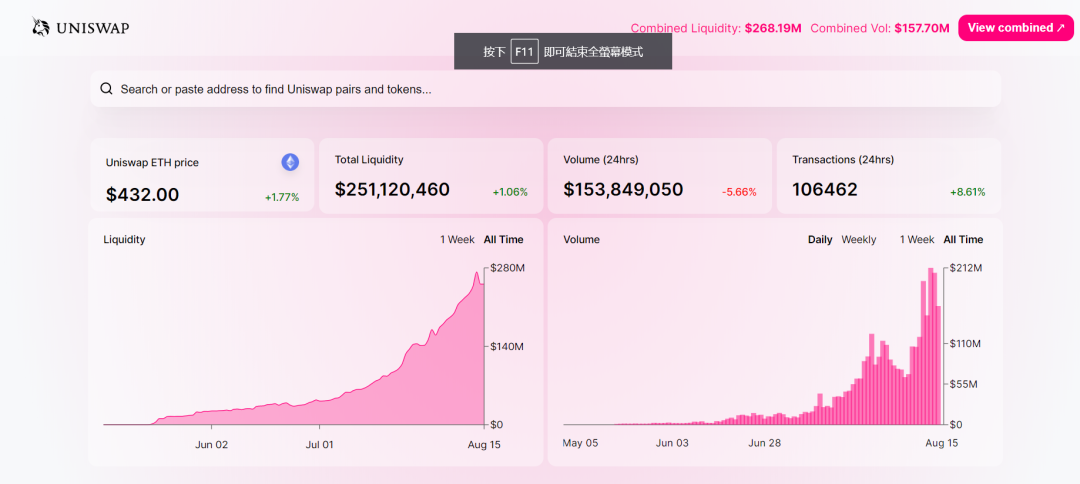The image size is (1080, 484).
Task: Click the search magnifier icon
Action: (106, 89)
